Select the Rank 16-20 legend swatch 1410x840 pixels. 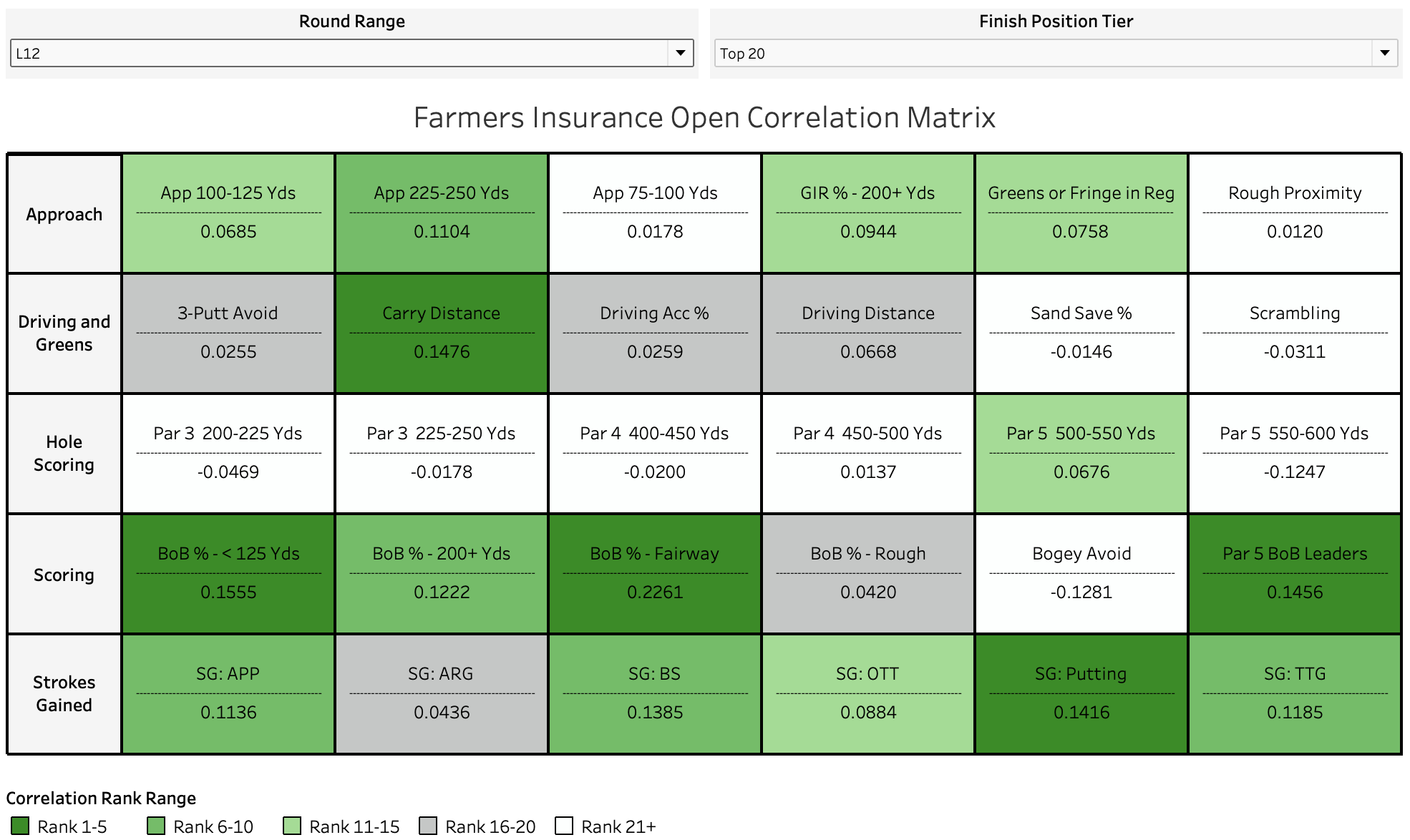click(428, 826)
